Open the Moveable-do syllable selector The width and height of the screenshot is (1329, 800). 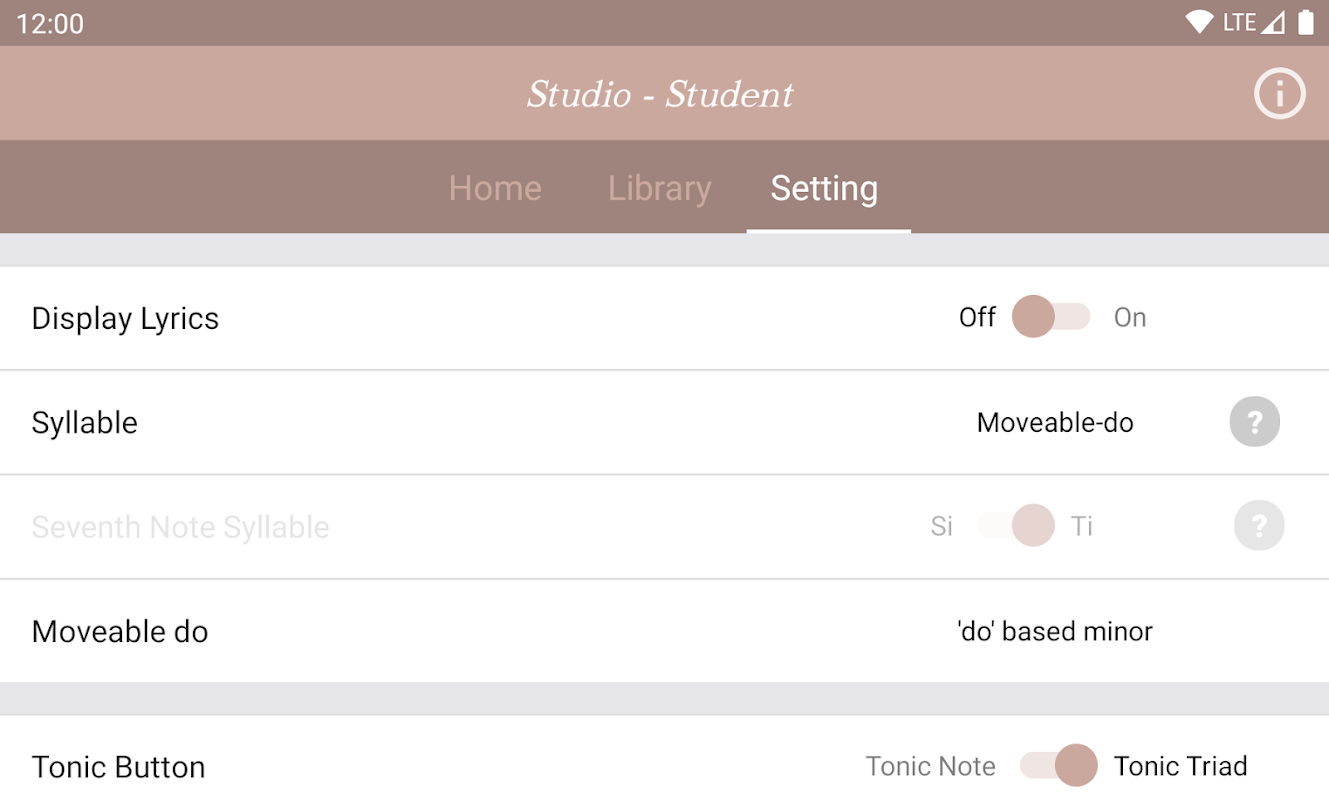(1055, 423)
